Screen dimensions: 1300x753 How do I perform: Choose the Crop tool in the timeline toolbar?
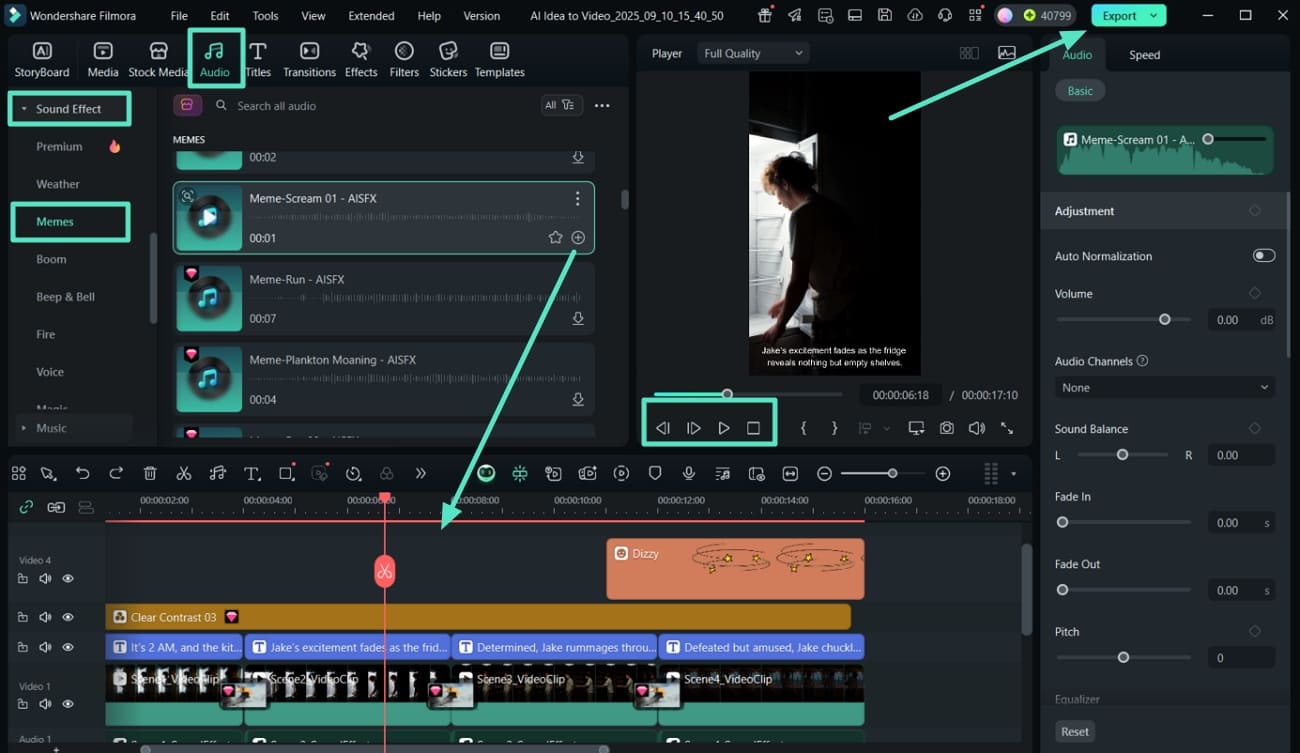(286, 474)
